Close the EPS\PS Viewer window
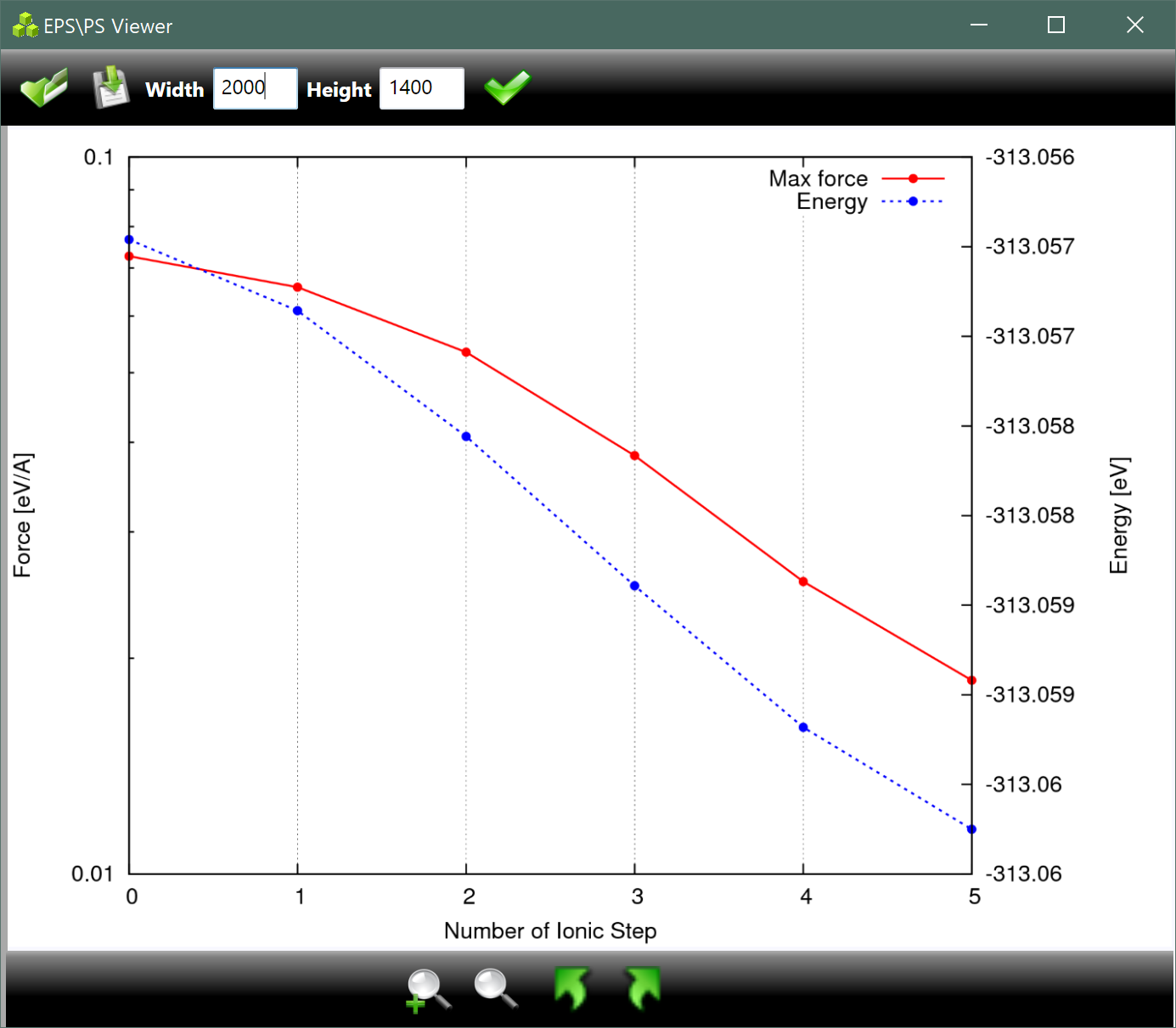The height and width of the screenshot is (1028, 1176). (1135, 25)
